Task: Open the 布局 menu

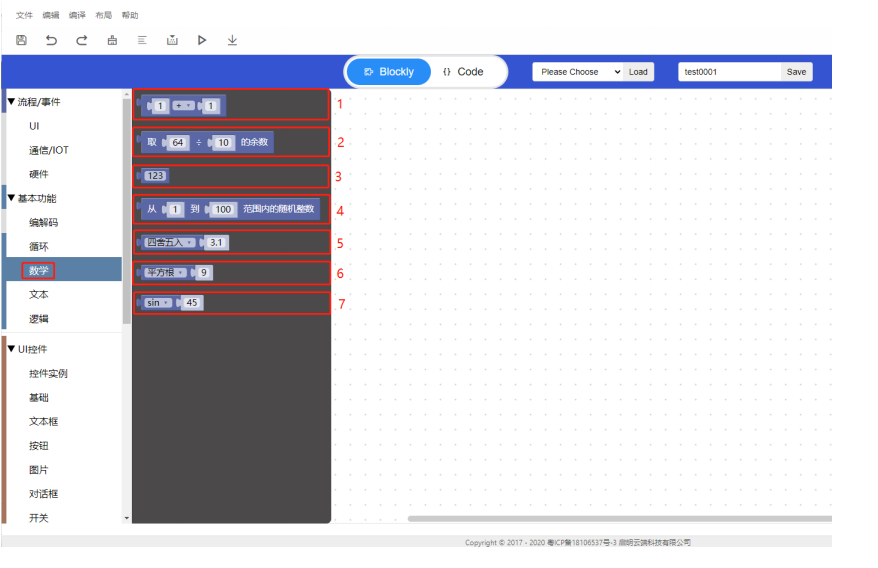Action: (x=104, y=15)
